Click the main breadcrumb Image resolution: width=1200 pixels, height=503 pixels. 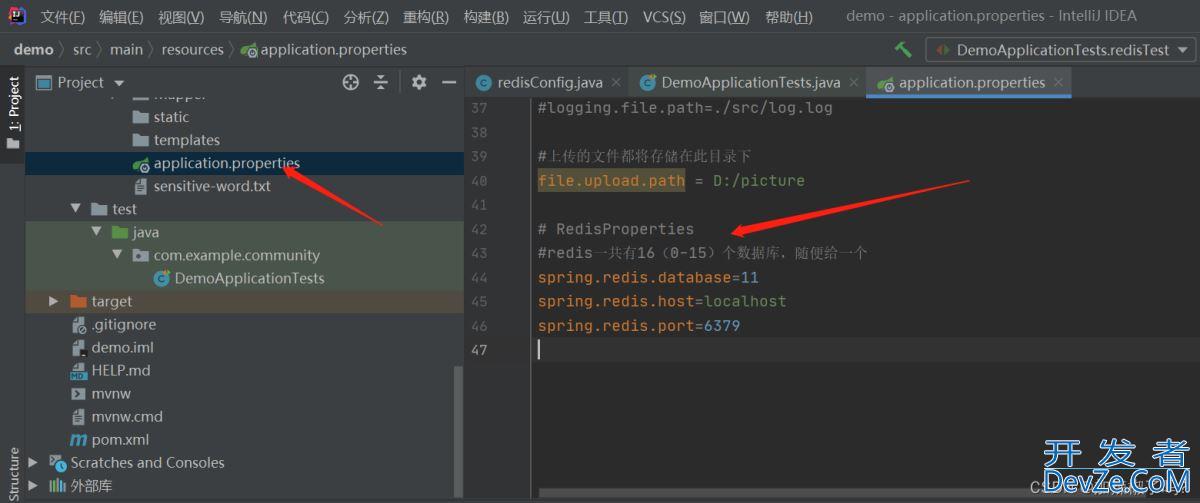click(x=126, y=49)
